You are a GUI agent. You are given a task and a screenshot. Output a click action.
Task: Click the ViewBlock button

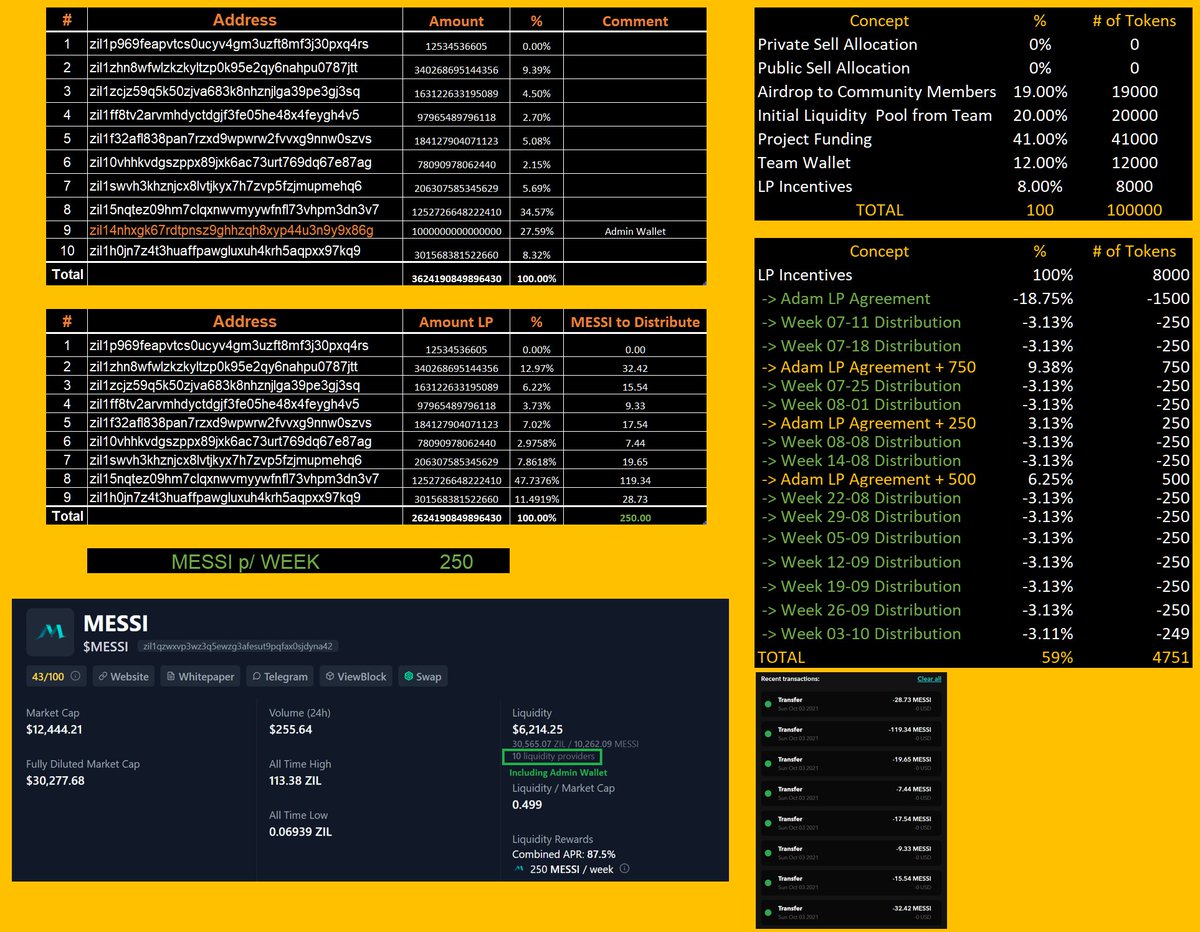(x=355, y=676)
